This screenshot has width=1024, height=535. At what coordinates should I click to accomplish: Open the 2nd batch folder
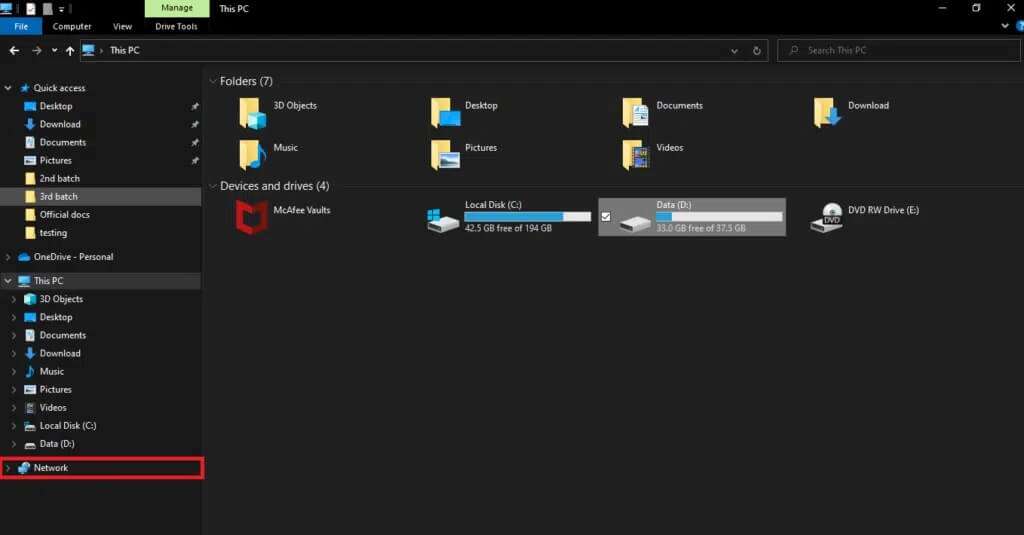click(59, 178)
